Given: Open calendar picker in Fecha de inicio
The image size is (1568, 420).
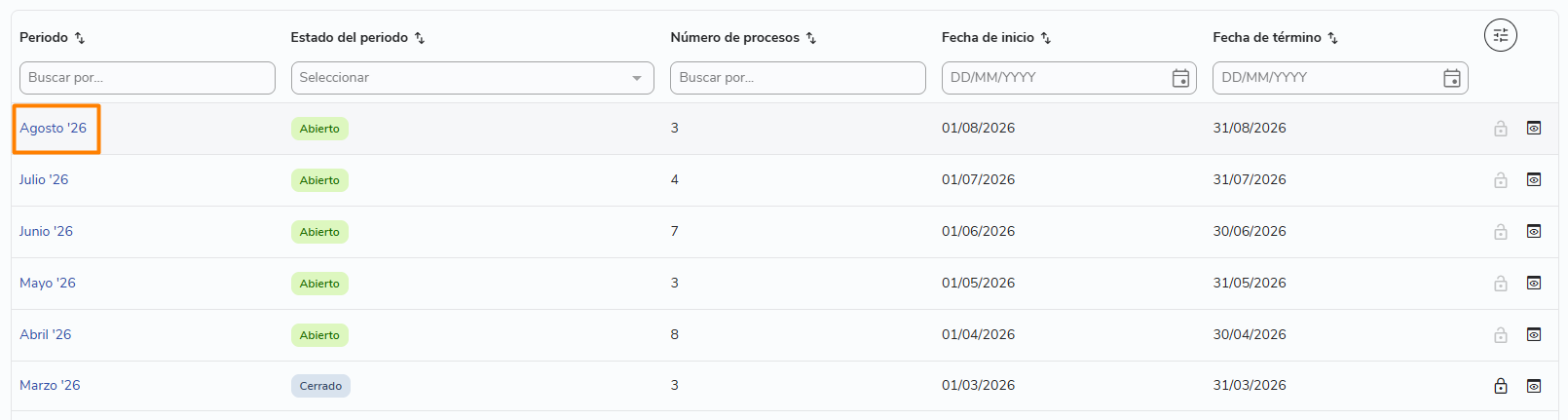Looking at the screenshot, I should point(1180,78).
